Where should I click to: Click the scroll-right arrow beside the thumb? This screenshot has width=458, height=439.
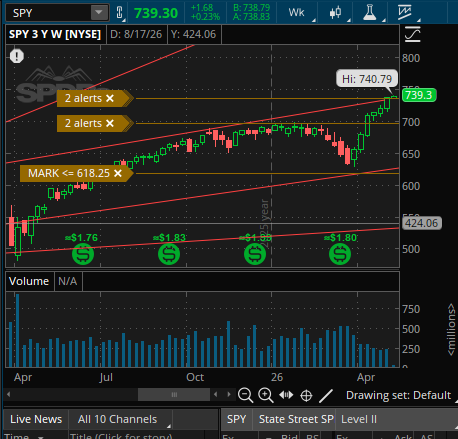tap(229, 395)
